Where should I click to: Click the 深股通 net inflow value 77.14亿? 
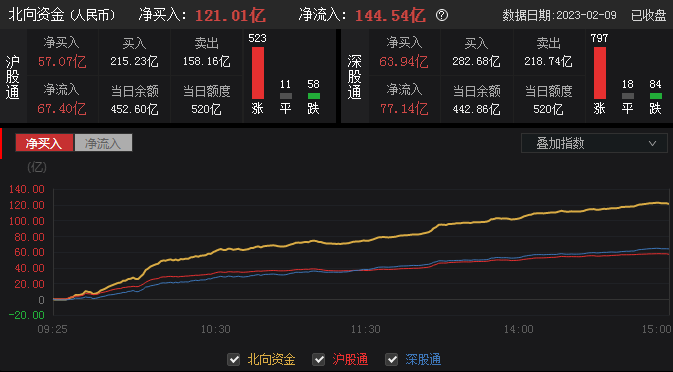404,109
